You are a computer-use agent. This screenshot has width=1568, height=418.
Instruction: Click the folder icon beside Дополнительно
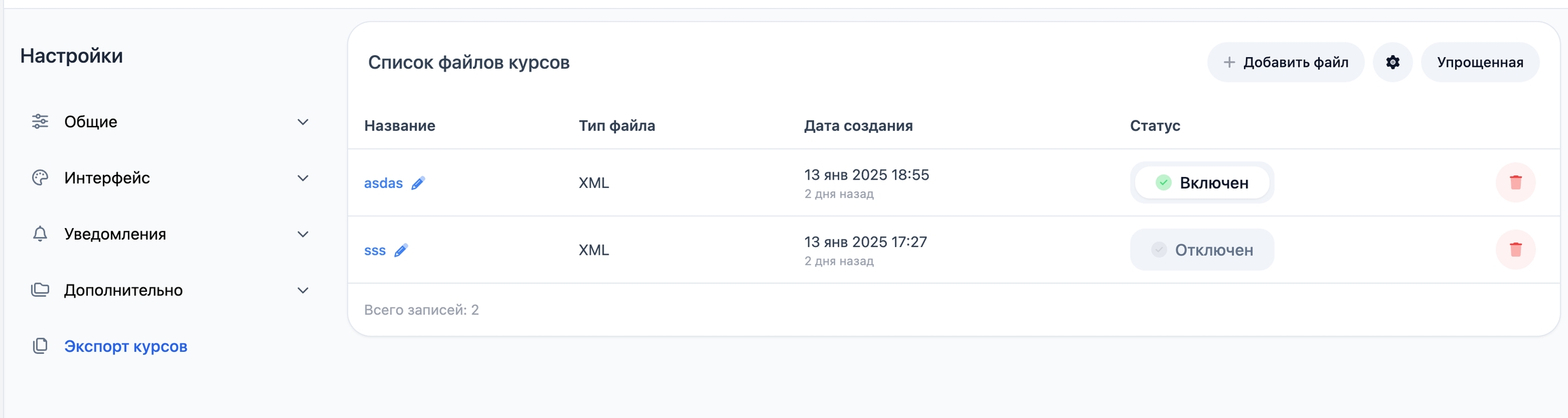coord(40,290)
